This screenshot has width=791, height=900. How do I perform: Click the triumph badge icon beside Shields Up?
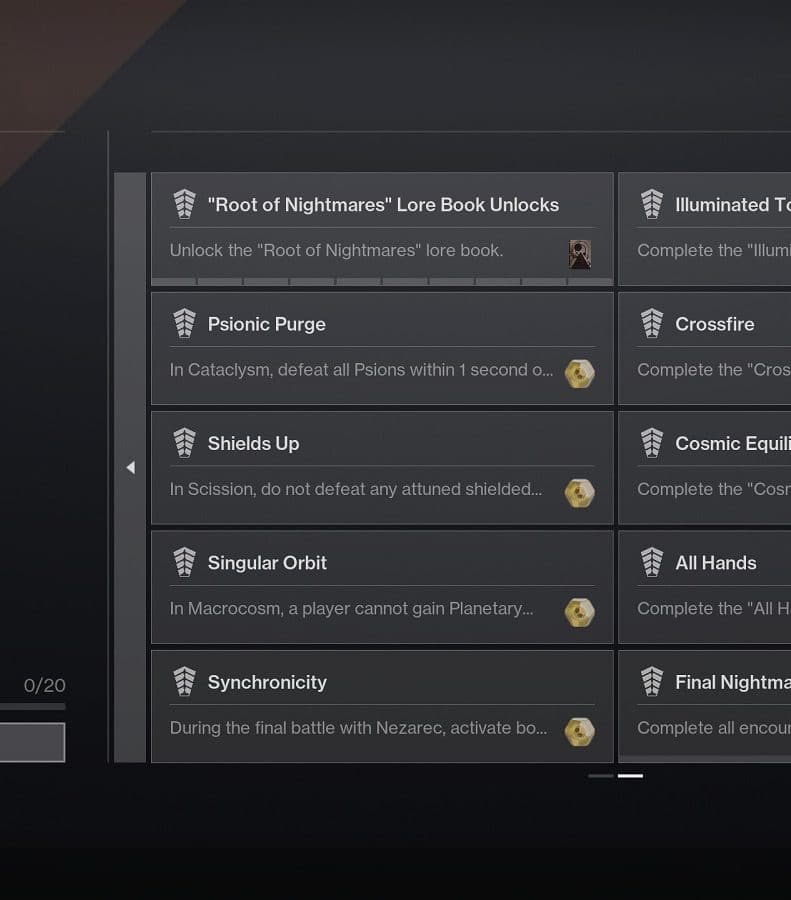click(x=184, y=443)
